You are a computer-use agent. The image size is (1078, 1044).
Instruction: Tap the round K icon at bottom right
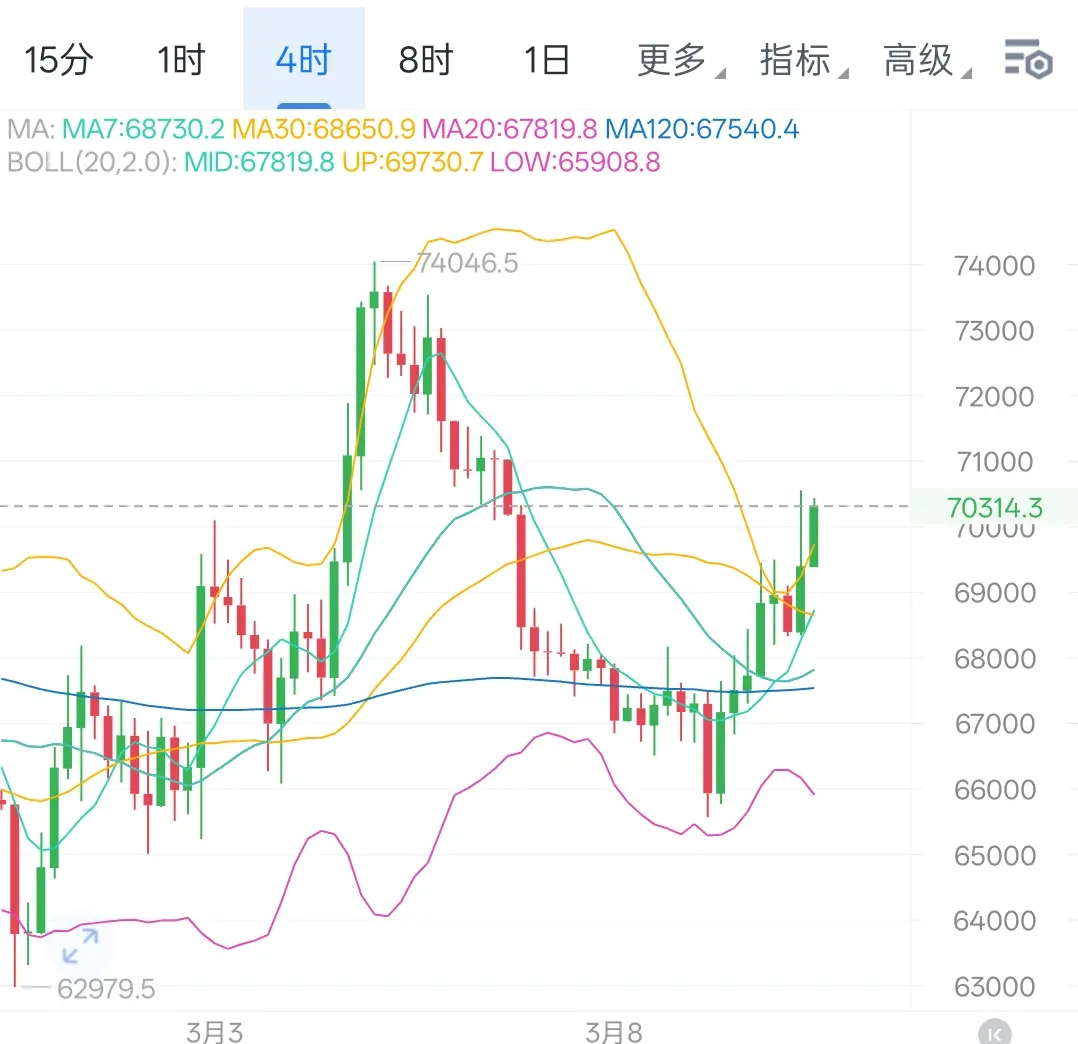[994, 1033]
